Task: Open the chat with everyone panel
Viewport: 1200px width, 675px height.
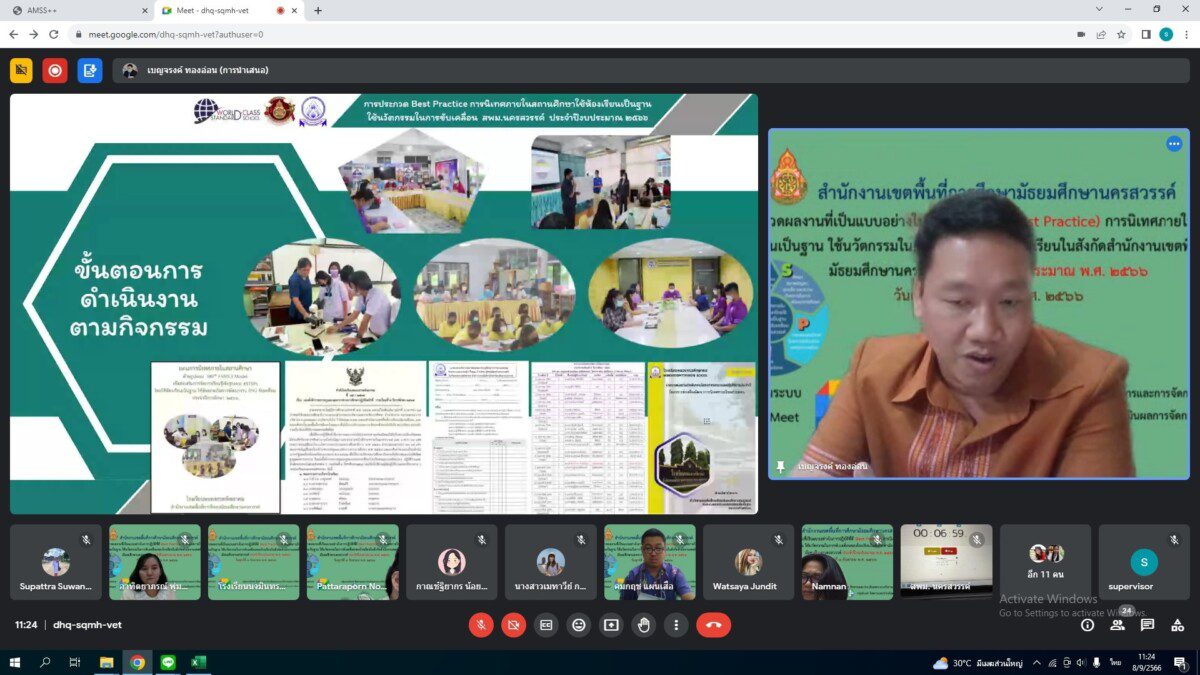Action: pos(1147,625)
